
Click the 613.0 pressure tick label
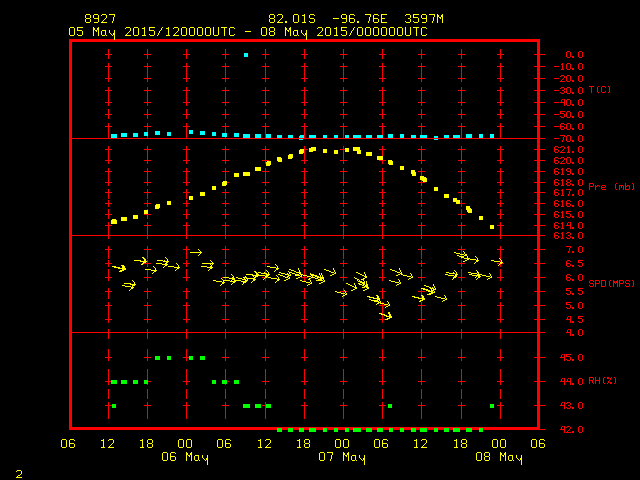tap(569, 236)
